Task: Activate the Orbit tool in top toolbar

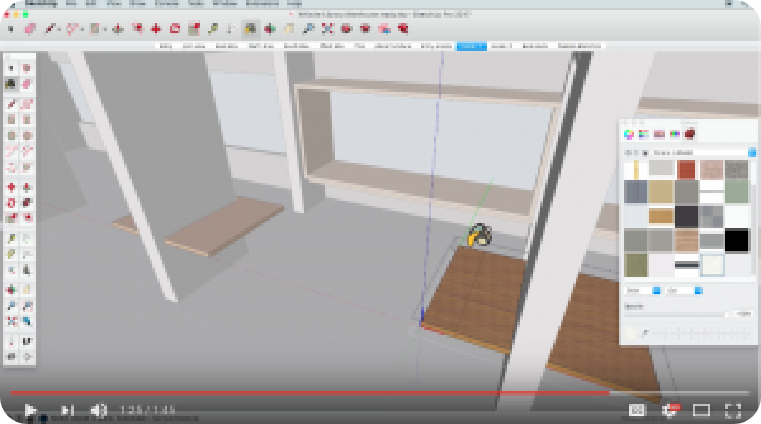Action: pyautogui.click(x=270, y=29)
